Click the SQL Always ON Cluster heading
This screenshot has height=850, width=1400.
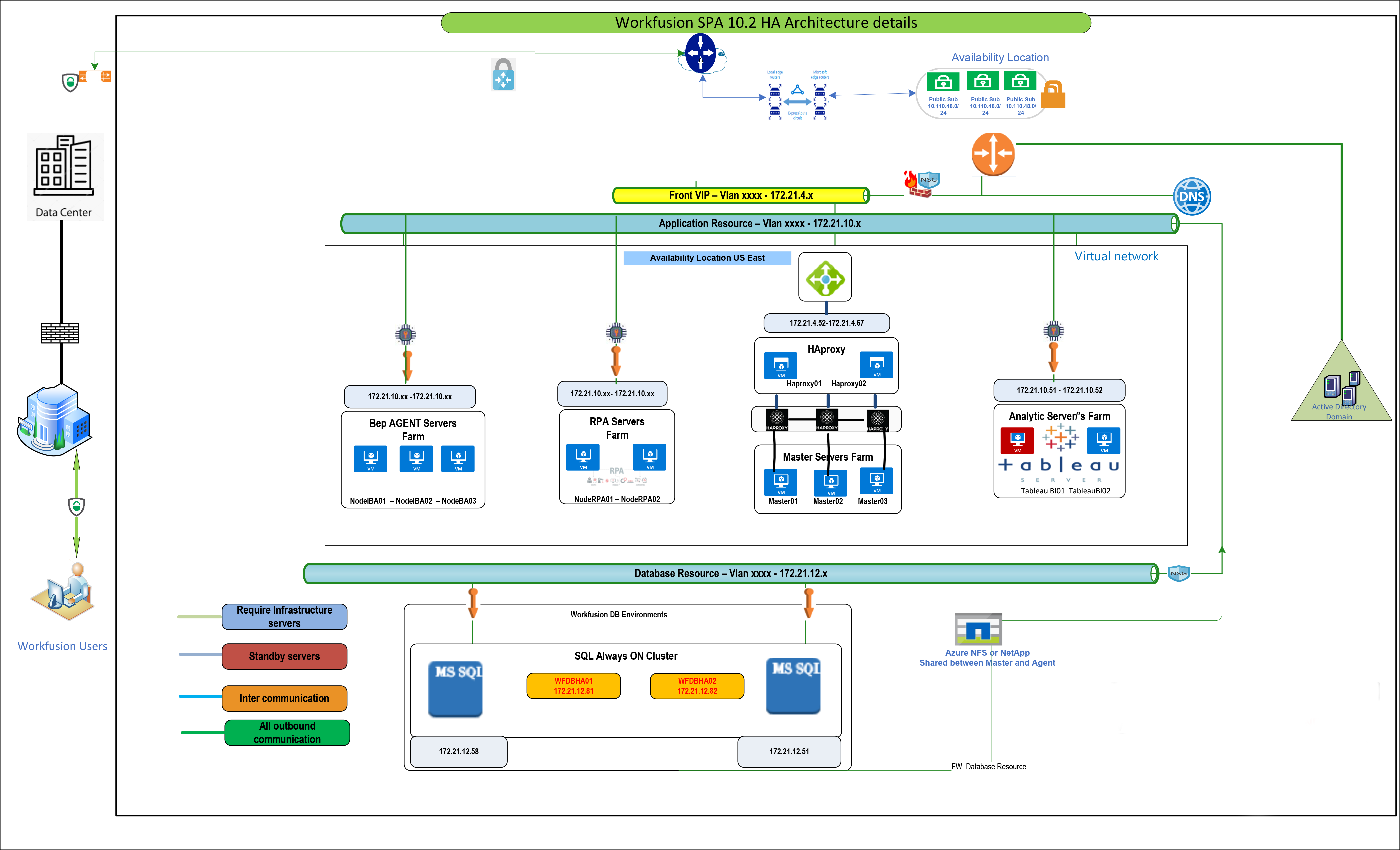[626, 656]
